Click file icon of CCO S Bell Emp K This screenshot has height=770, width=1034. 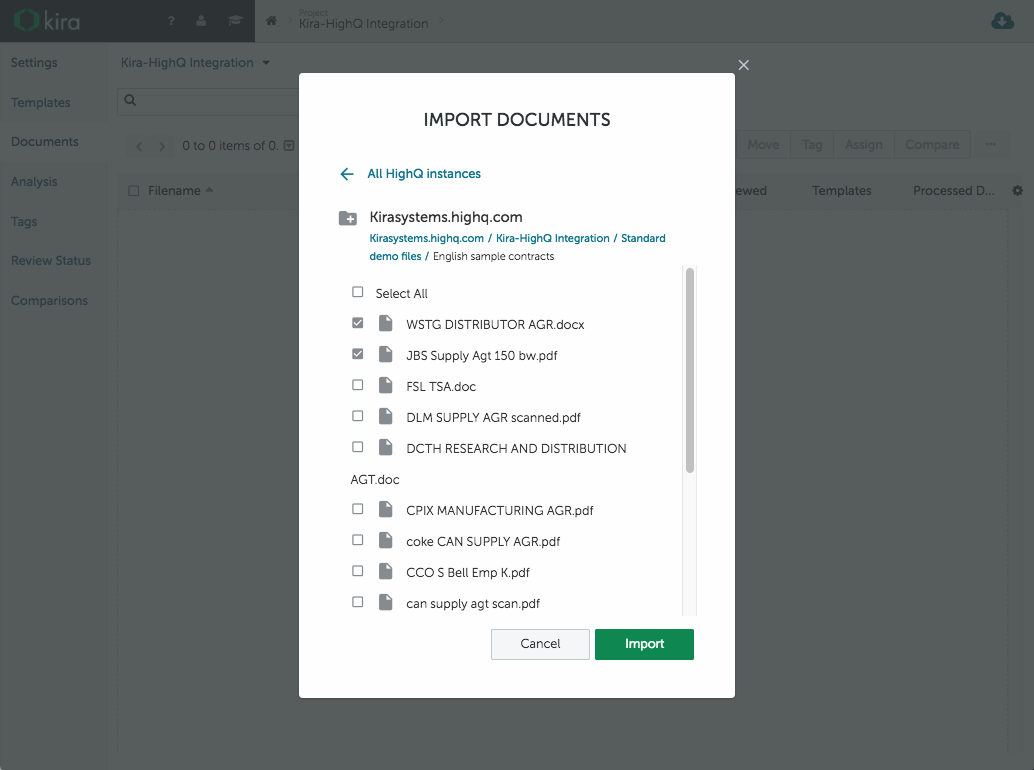tap(386, 571)
